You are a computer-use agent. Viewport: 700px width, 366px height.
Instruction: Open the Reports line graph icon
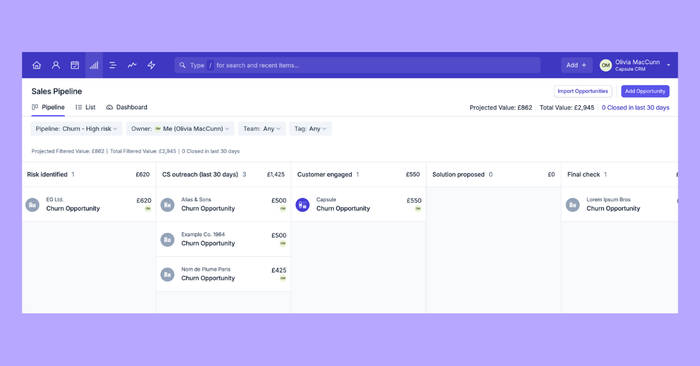132,65
